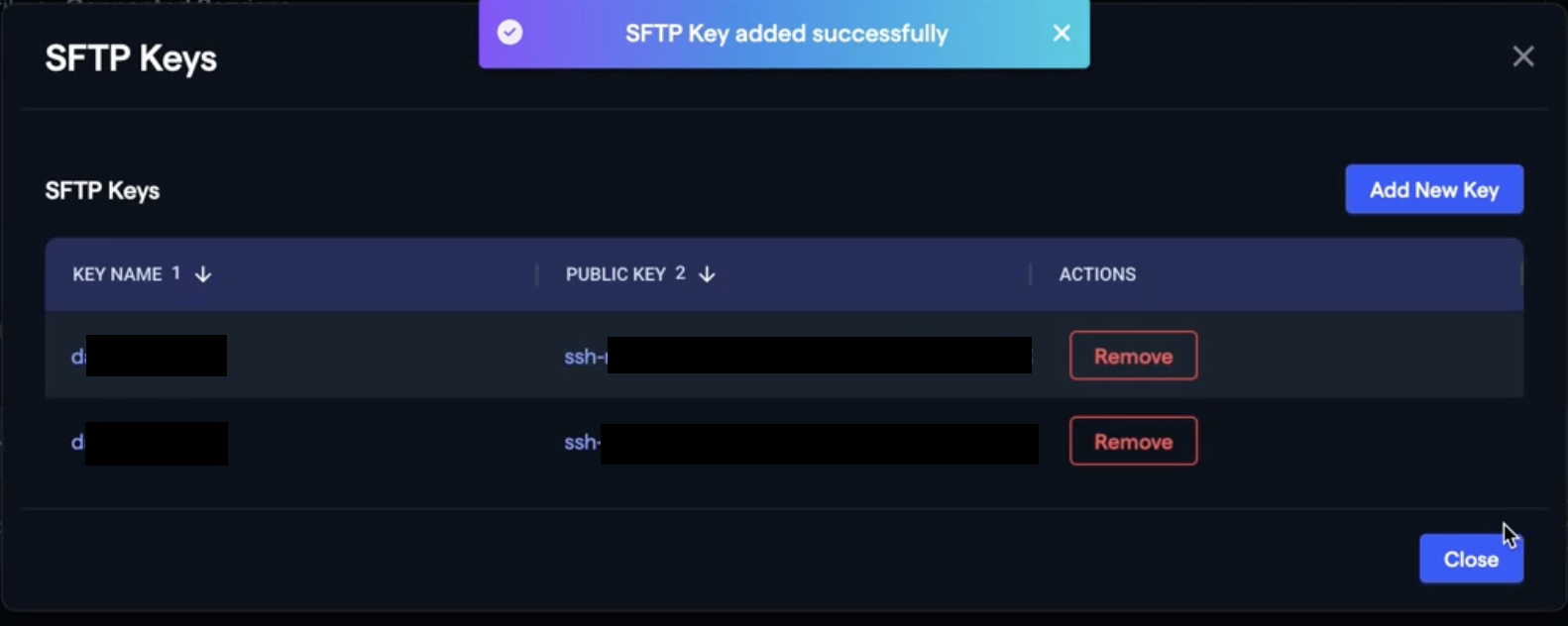Click the SFTP Keys dialog title
This screenshot has width=1568, height=626.
130,57
